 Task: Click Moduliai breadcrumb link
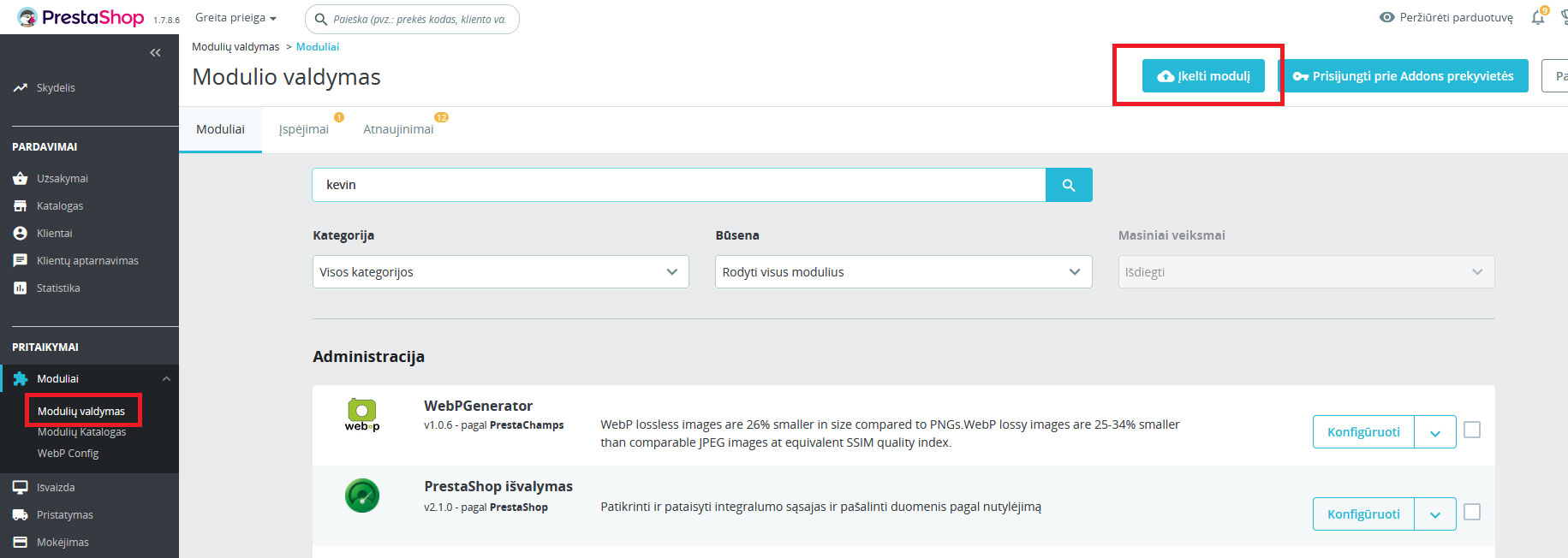[x=318, y=47]
